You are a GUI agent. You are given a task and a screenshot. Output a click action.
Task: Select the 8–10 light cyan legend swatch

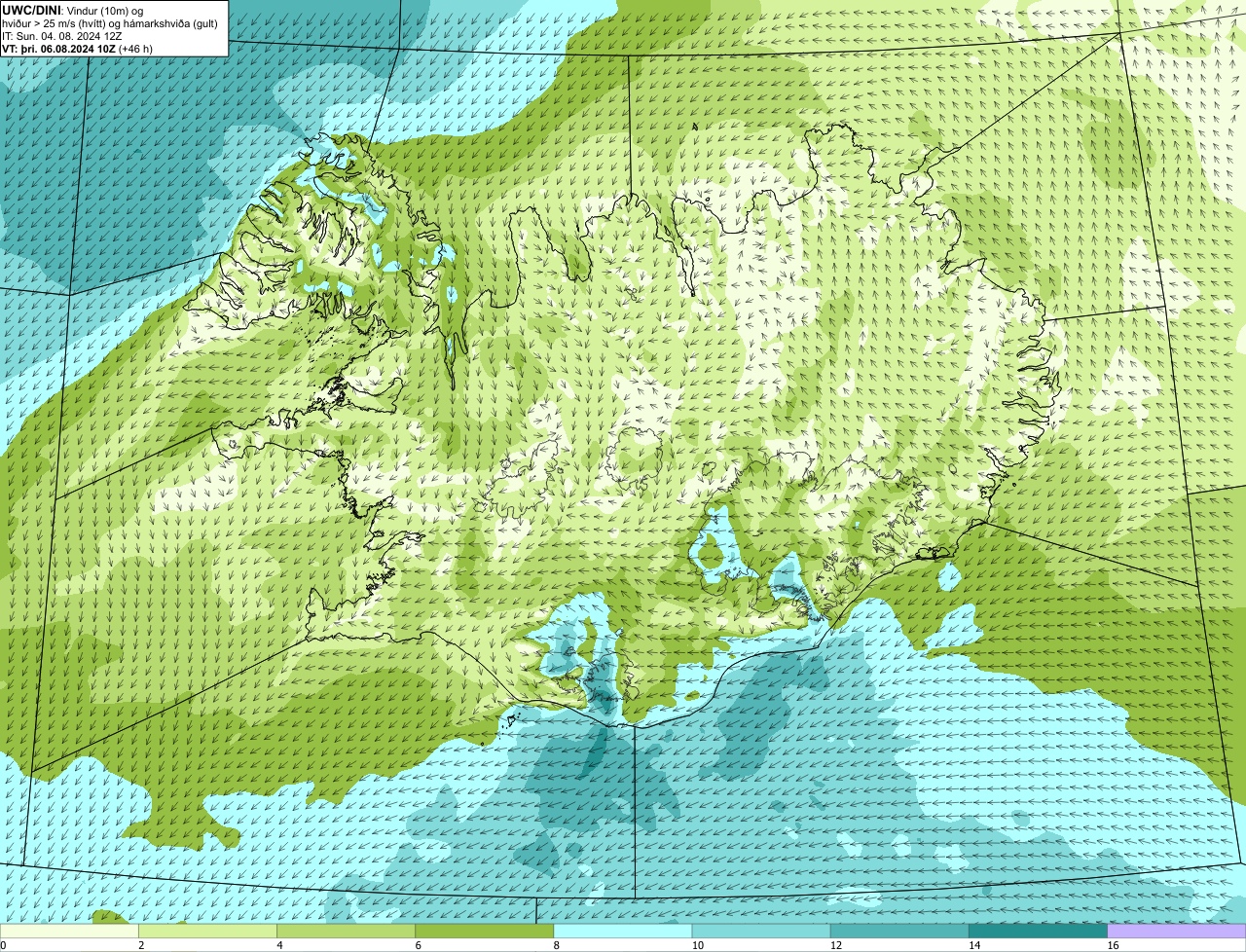623,932
